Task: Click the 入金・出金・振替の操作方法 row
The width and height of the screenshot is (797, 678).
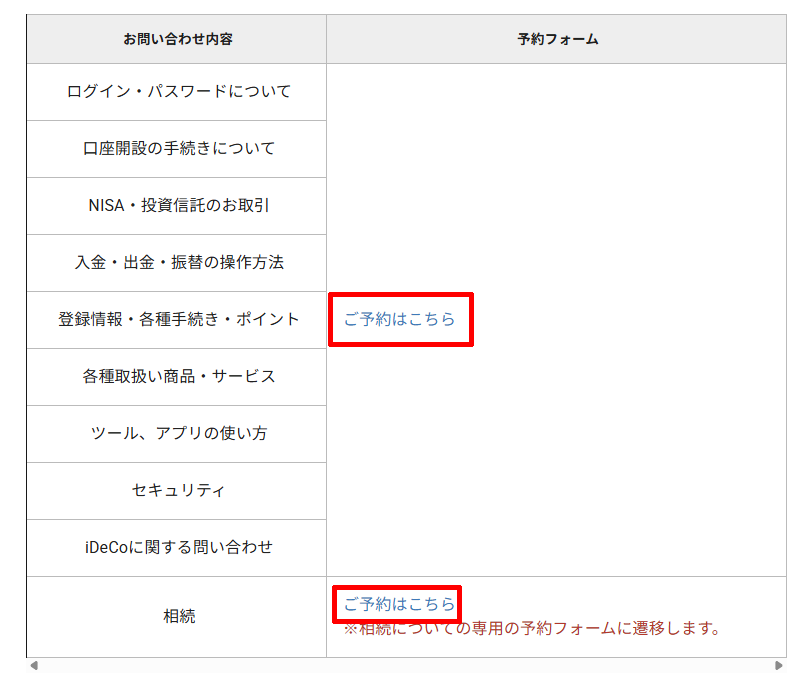Action: (x=177, y=263)
